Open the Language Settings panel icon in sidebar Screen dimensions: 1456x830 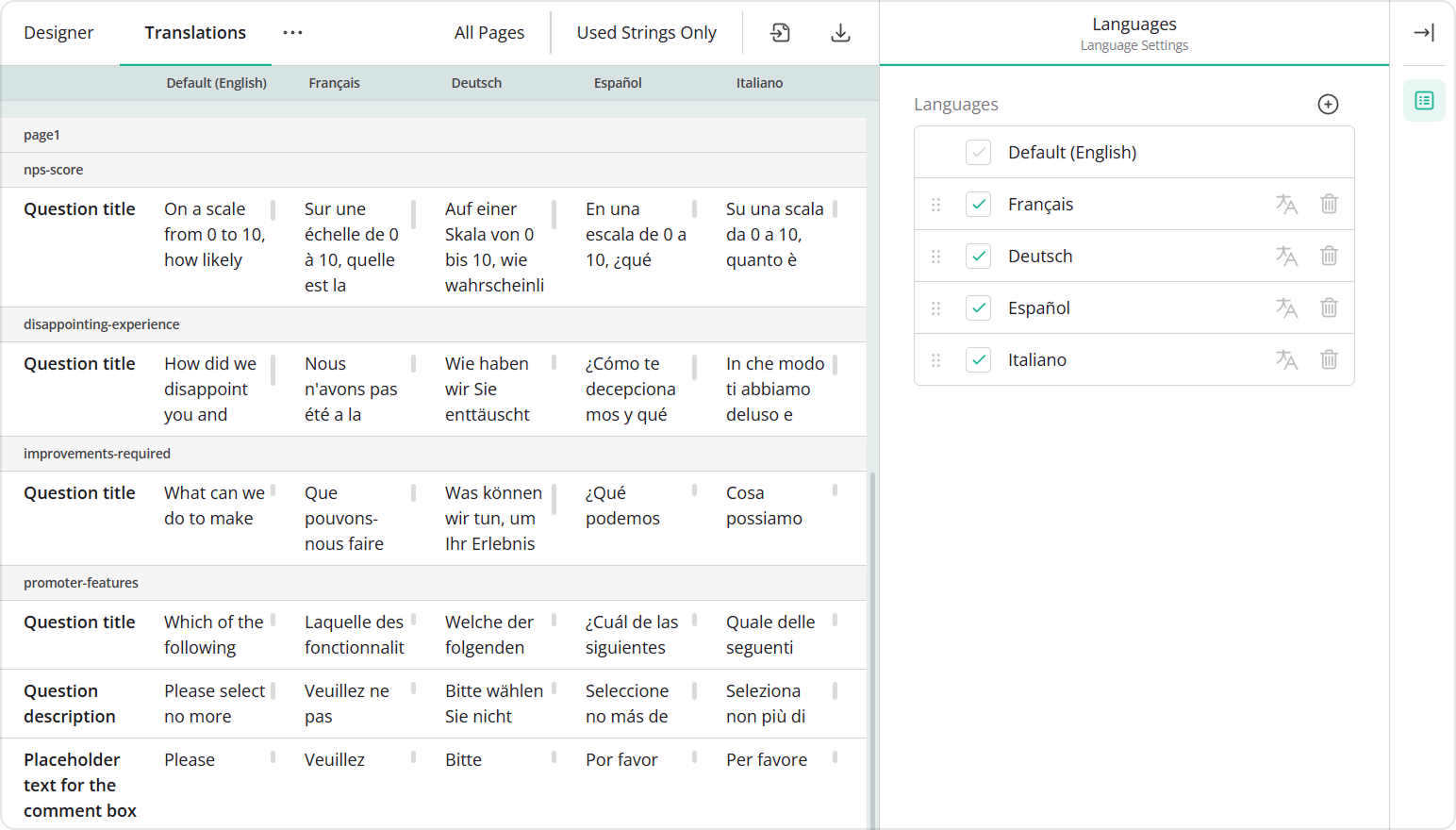pyautogui.click(x=1424, y=100)
